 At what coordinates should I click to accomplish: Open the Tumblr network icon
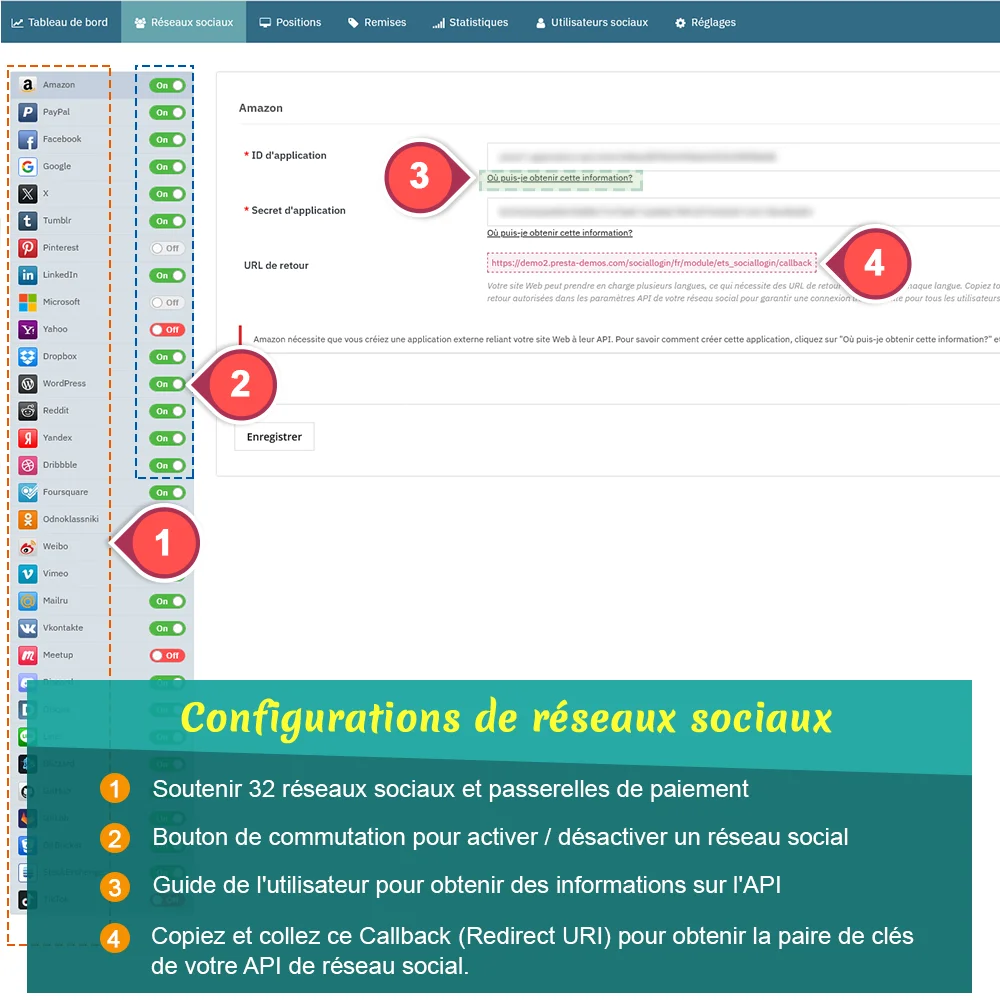[x=27, y=221]
